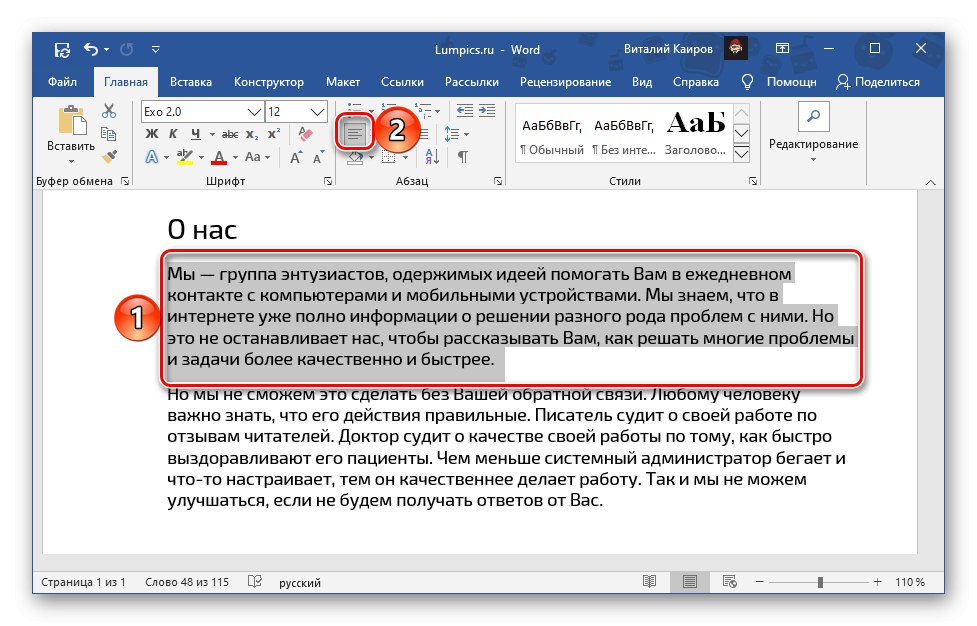Screen dimensions: 977x626
Task: Open the font size dropdown showing 12
Action: tap(315, 111)
